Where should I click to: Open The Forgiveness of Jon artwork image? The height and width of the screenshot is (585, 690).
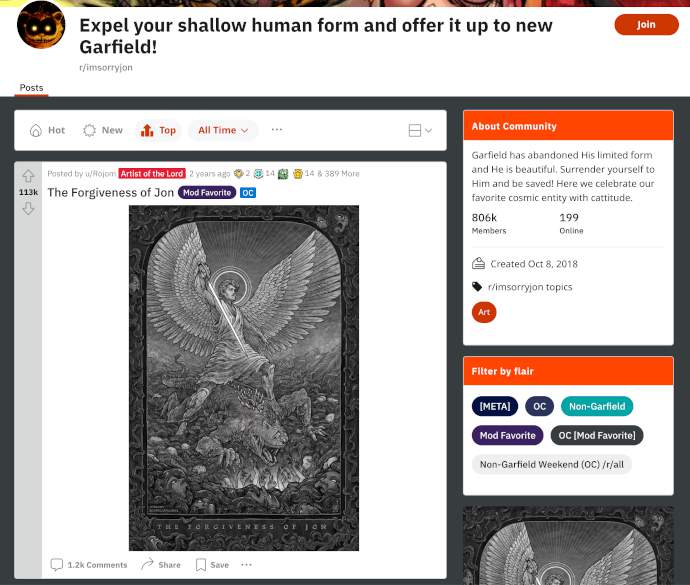pos(244,378)
